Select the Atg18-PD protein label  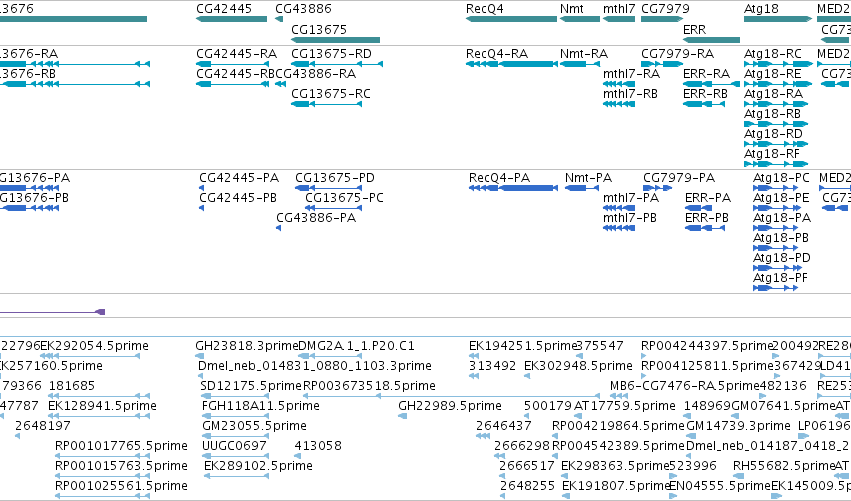[x=782, y=258]
